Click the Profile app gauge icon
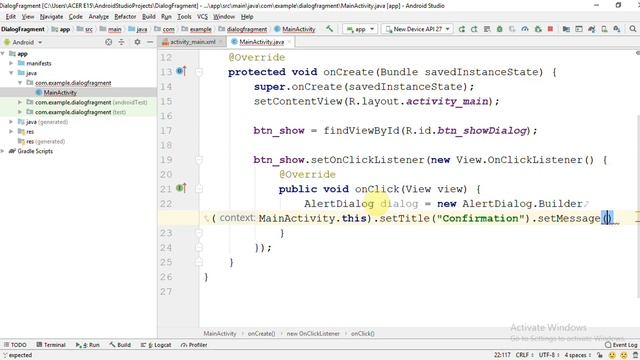640x360 pixels. click(x=525, y=29)
